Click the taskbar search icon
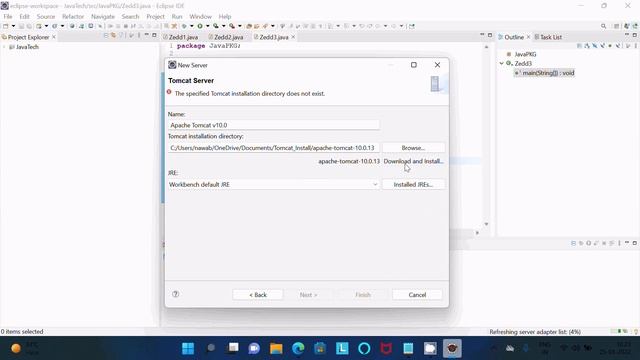Image resolution: width=640 pixels, height=360 pixels. (x=211, y=348)
